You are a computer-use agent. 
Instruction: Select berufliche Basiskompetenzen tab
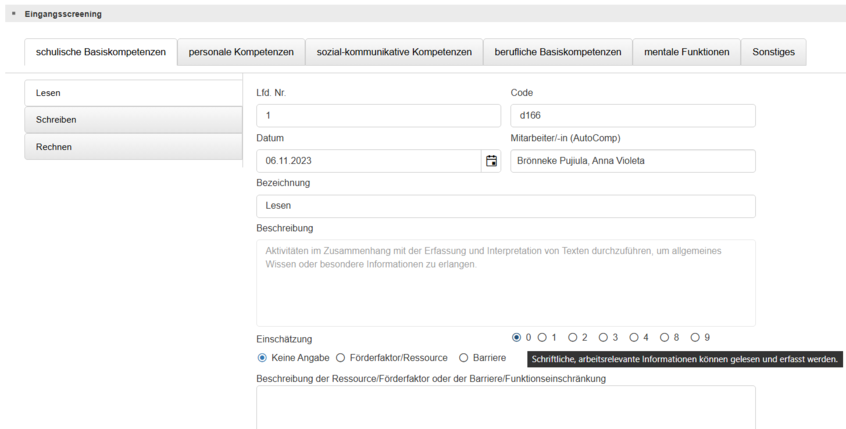click(557, 52)
